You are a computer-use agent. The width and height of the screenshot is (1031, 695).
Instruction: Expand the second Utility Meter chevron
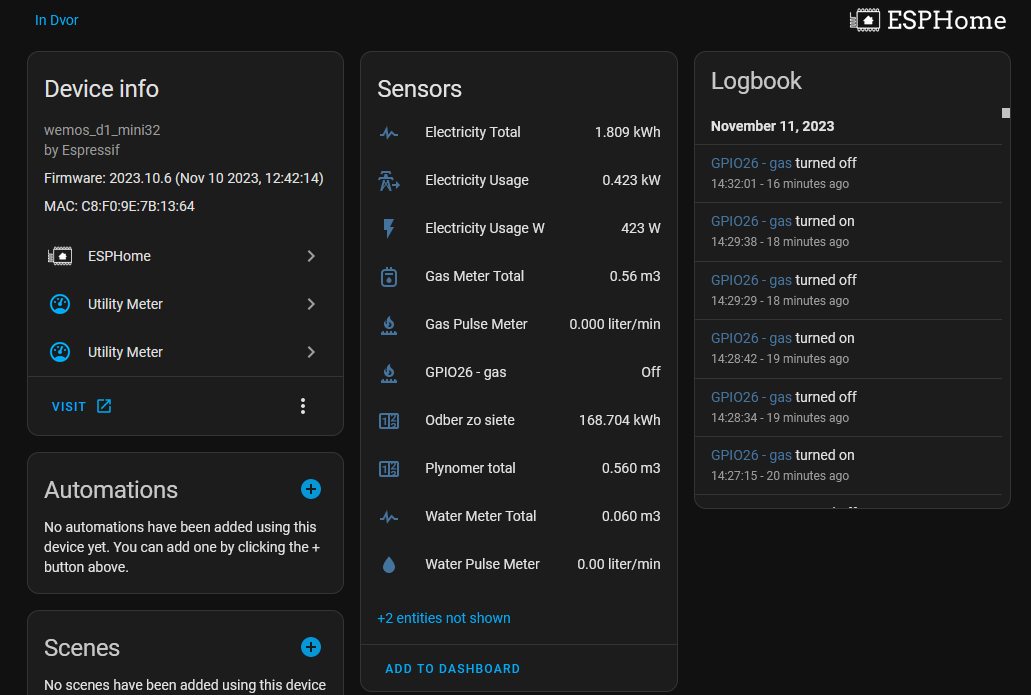click(311, 352)
